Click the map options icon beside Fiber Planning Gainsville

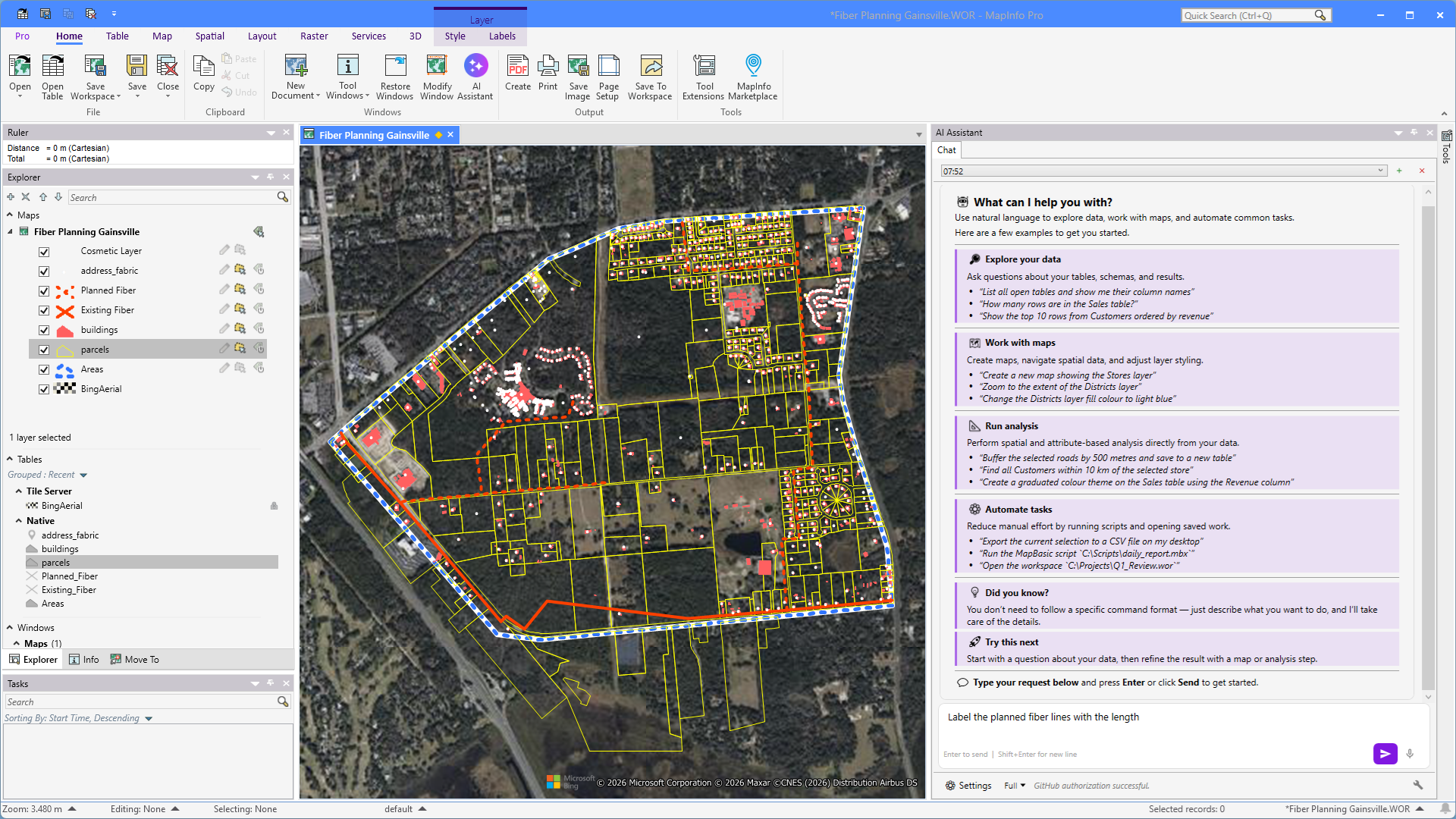click(259, 231)
